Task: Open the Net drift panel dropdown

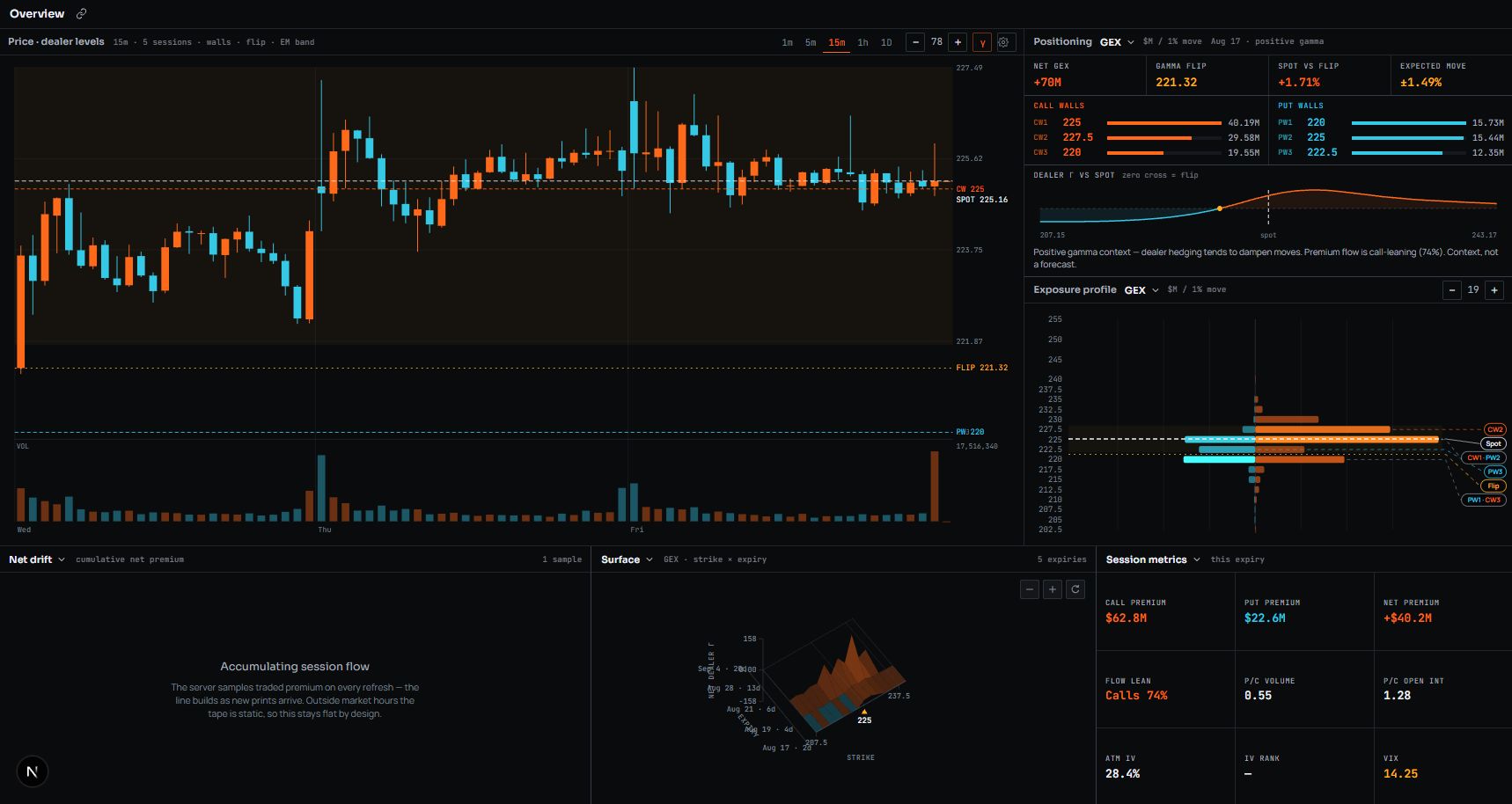Action: click(x=37, y=559)
